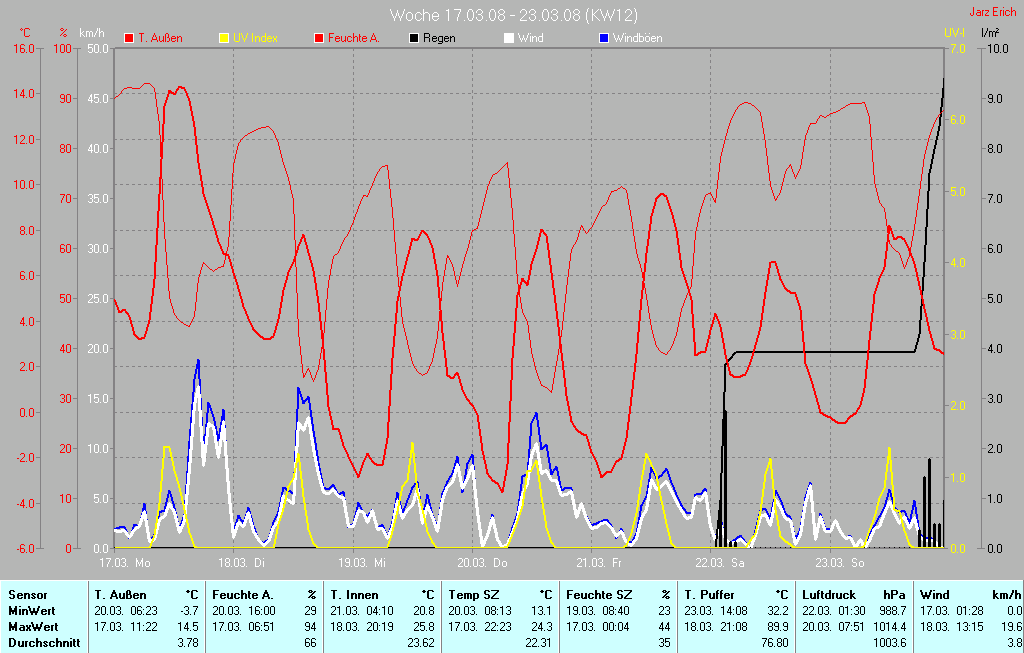Click the Luftdruck column header
The image size is (1024, 653).
(x=829, y=595)
